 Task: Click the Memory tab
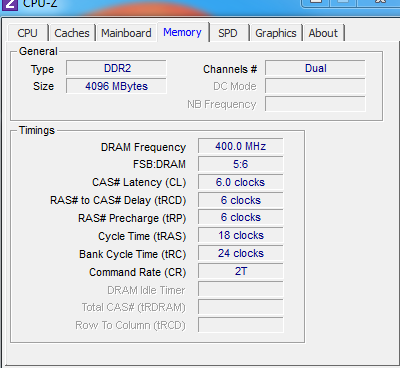click(x=182, y=32)
